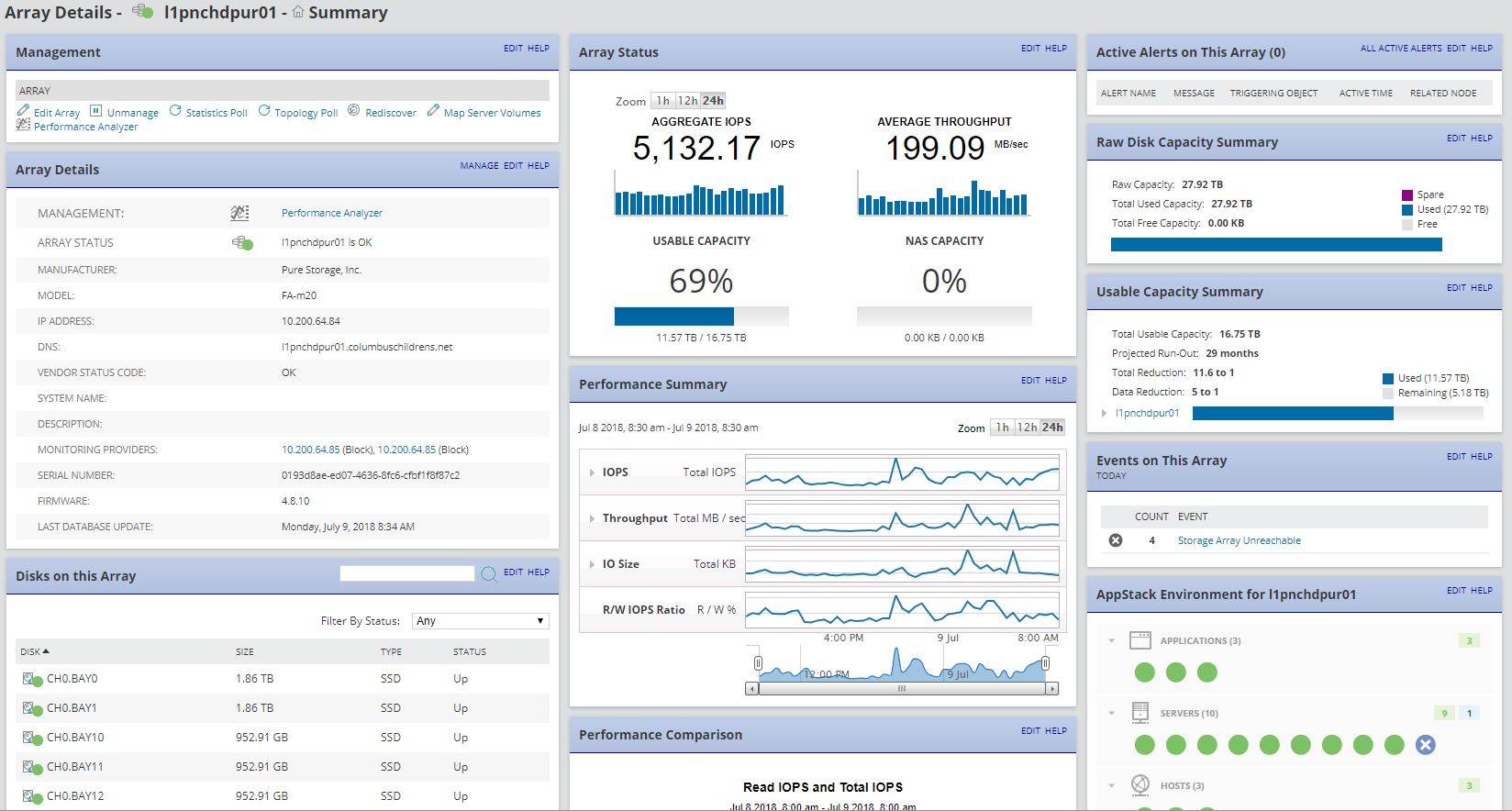Click the Performance Analyzer icon in Management toolbar

23,125
